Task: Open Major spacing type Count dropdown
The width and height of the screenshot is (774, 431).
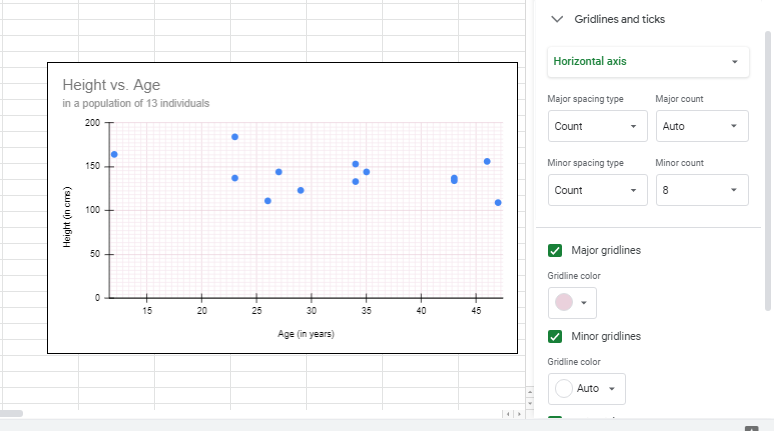Action: pyautogui.click(x=597, y=126)
